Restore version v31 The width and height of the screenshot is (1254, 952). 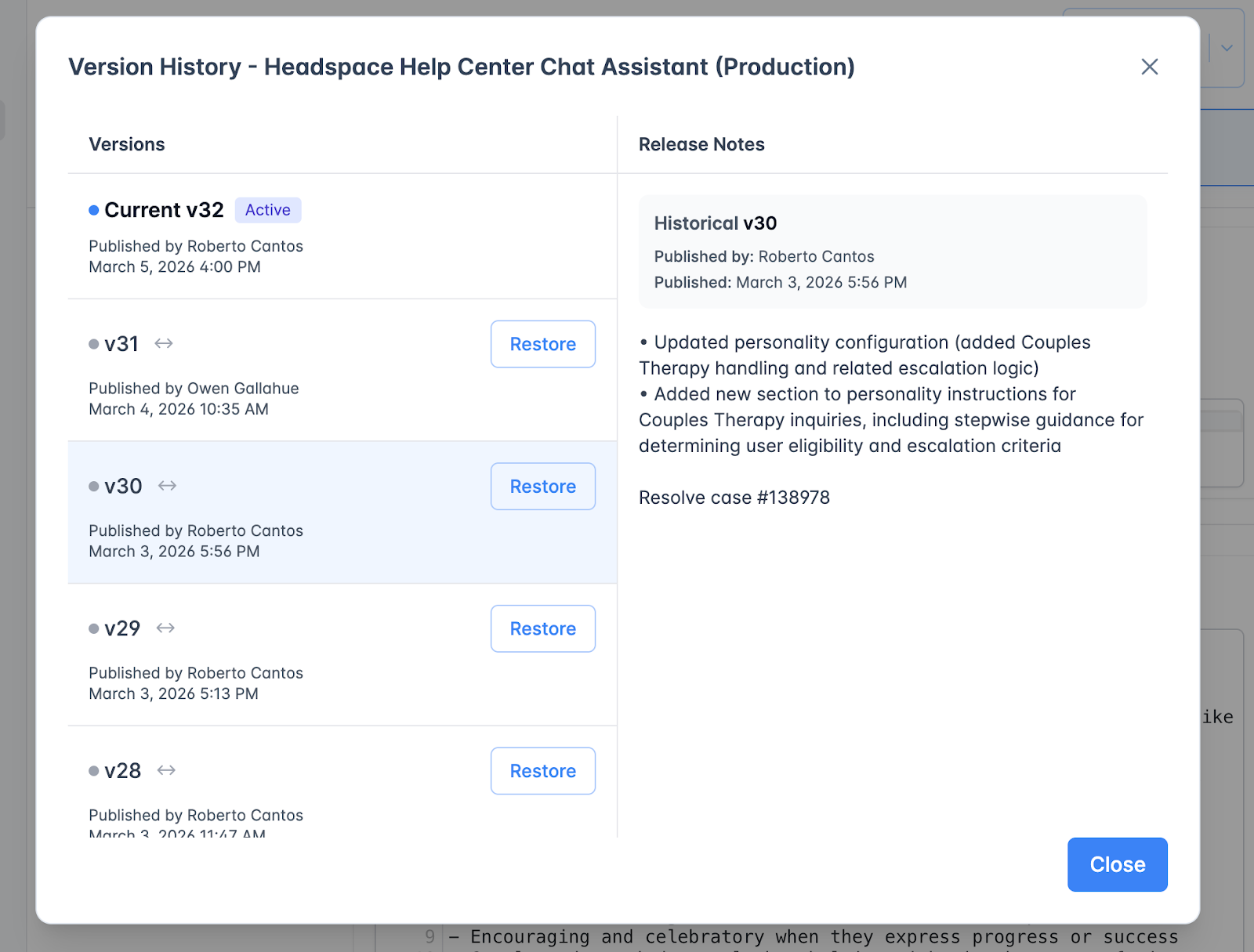tap(542, 344)
